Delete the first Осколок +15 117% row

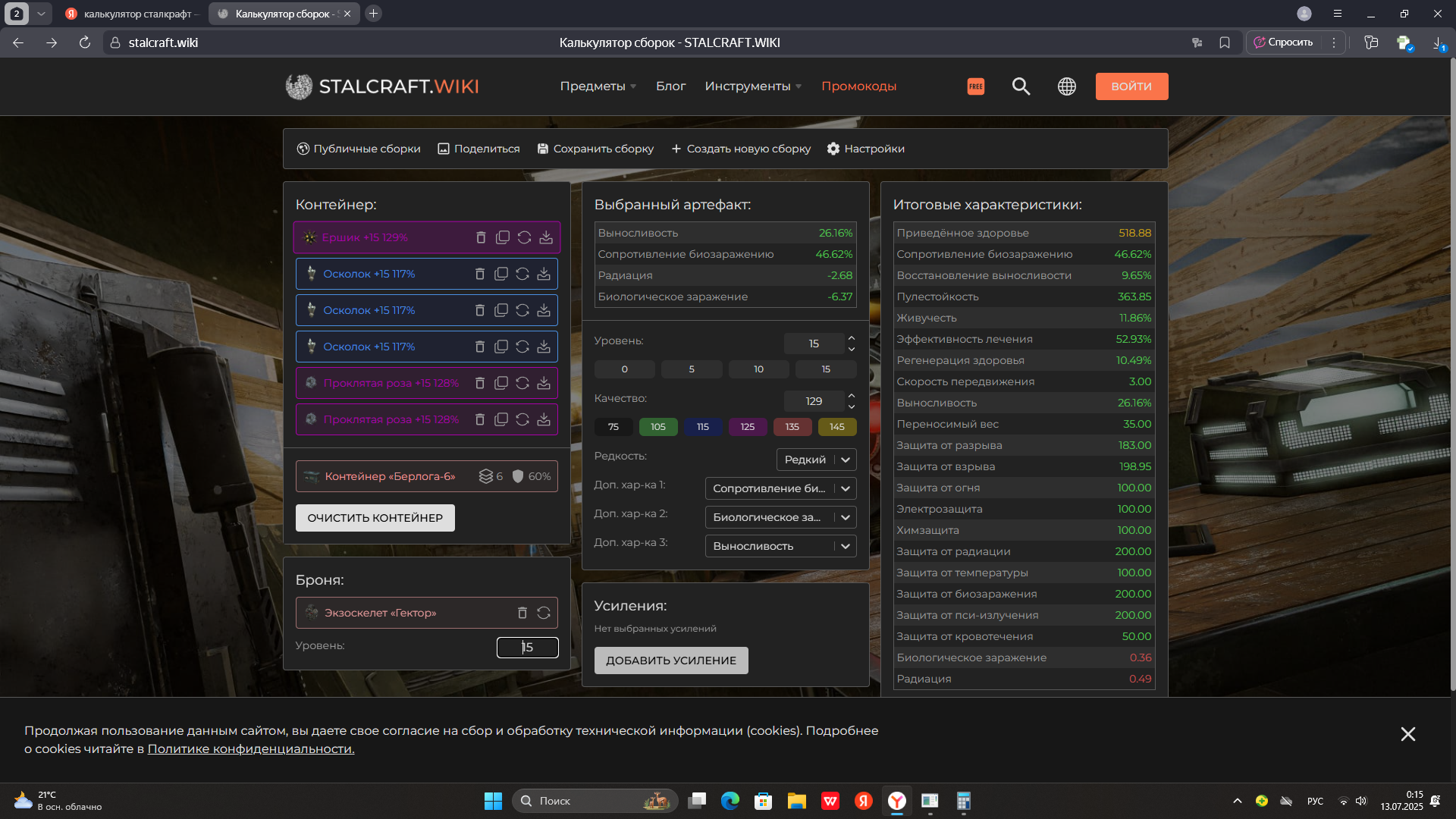[479, 274]
